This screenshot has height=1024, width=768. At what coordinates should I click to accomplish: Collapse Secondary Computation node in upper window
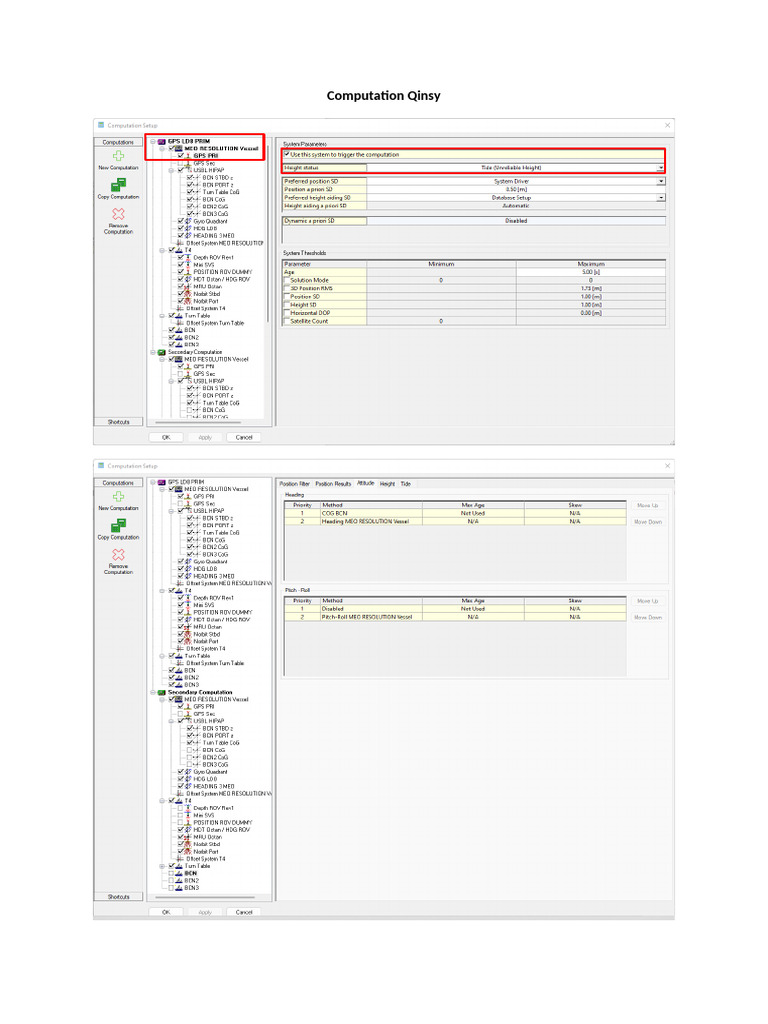pos(153,352)
